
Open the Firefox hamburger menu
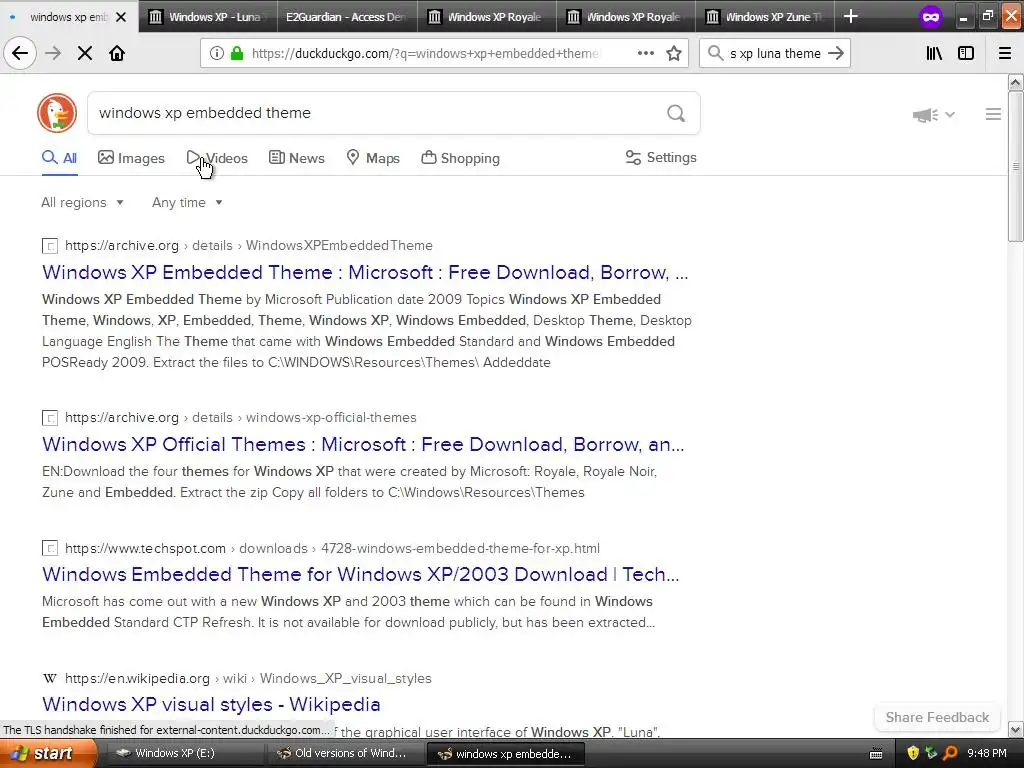(x=1005, y=53)
